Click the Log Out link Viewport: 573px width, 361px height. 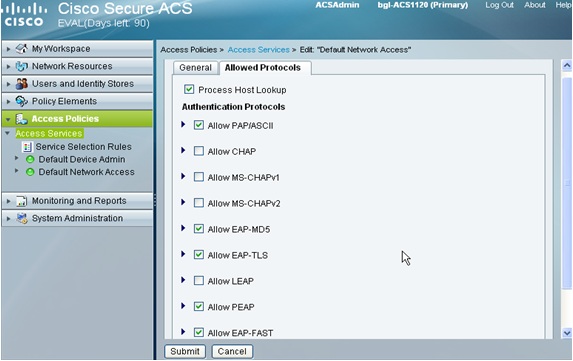pyautogui.click(x=499, y=5)
